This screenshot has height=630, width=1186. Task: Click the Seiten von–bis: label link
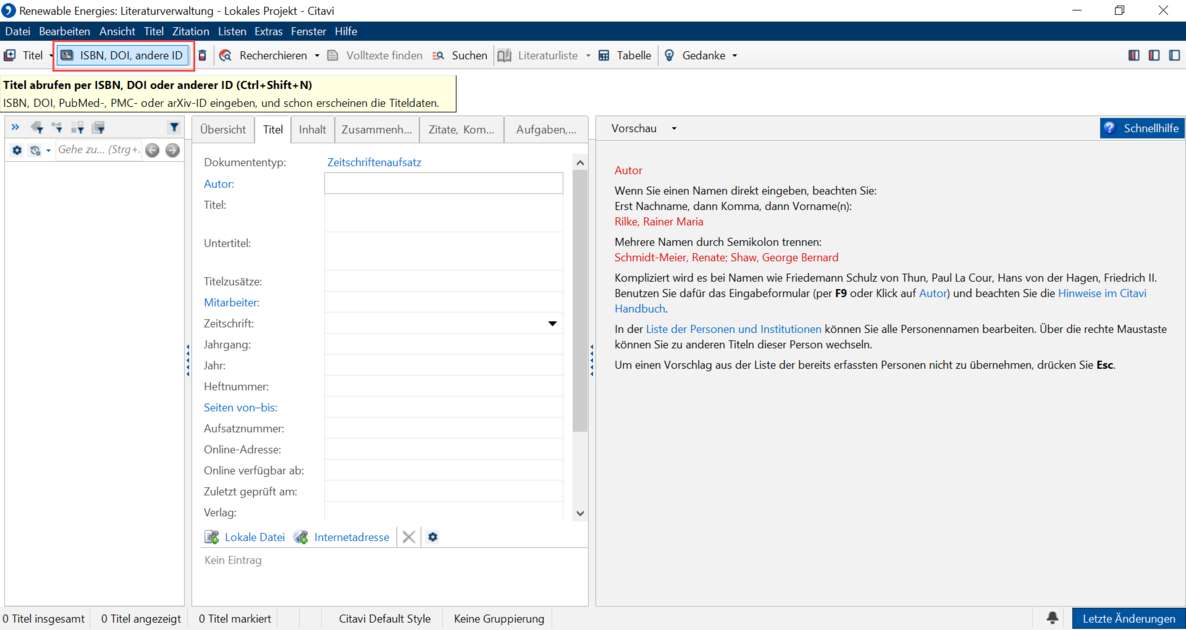(x=241, y=408)
